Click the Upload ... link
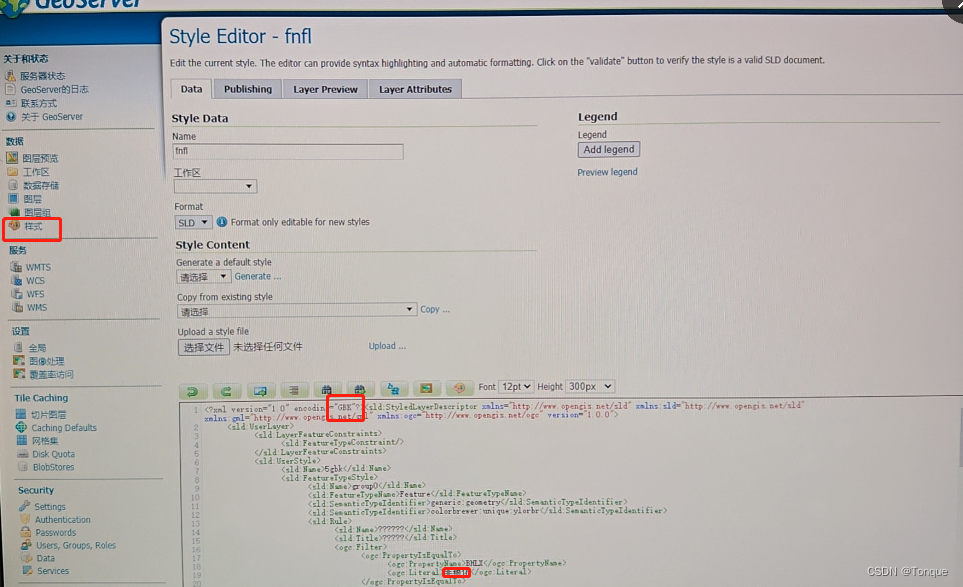The height and width of the screenshot is (587, 963). pyautogui.click(x=387, y=346)
